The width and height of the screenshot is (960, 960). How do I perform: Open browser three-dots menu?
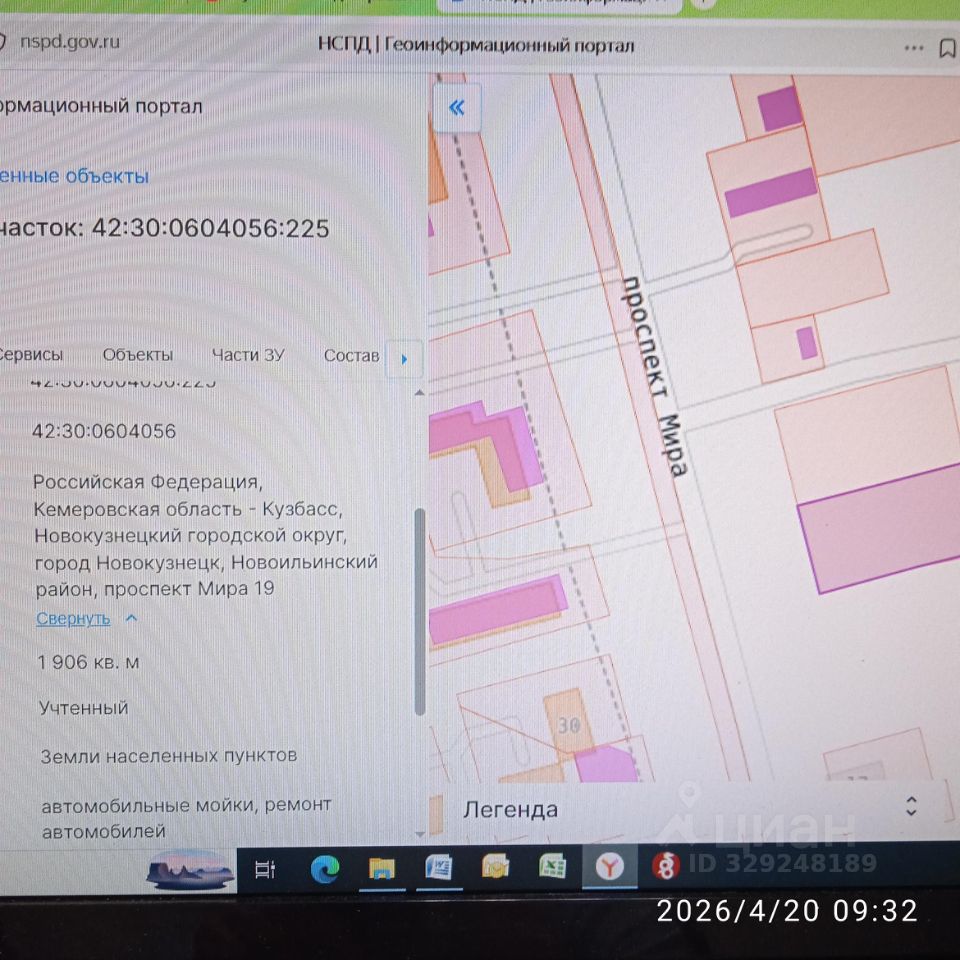[x=913, y=48]
